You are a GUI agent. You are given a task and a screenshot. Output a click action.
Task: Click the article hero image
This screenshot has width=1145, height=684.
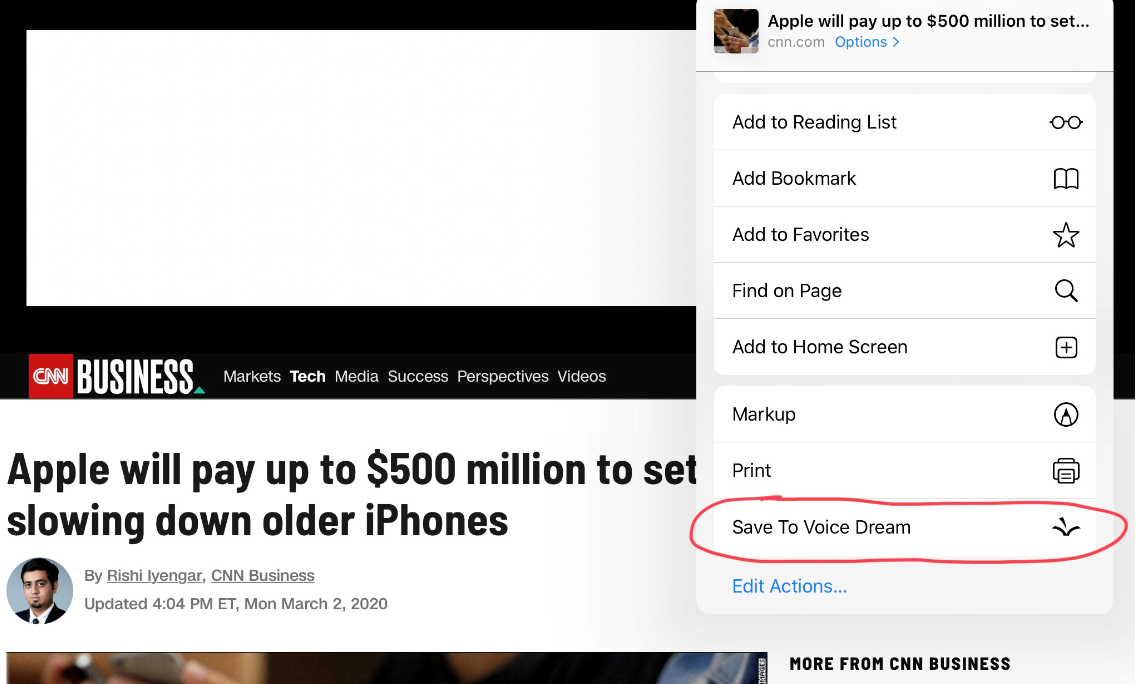(x=387, y=668)
